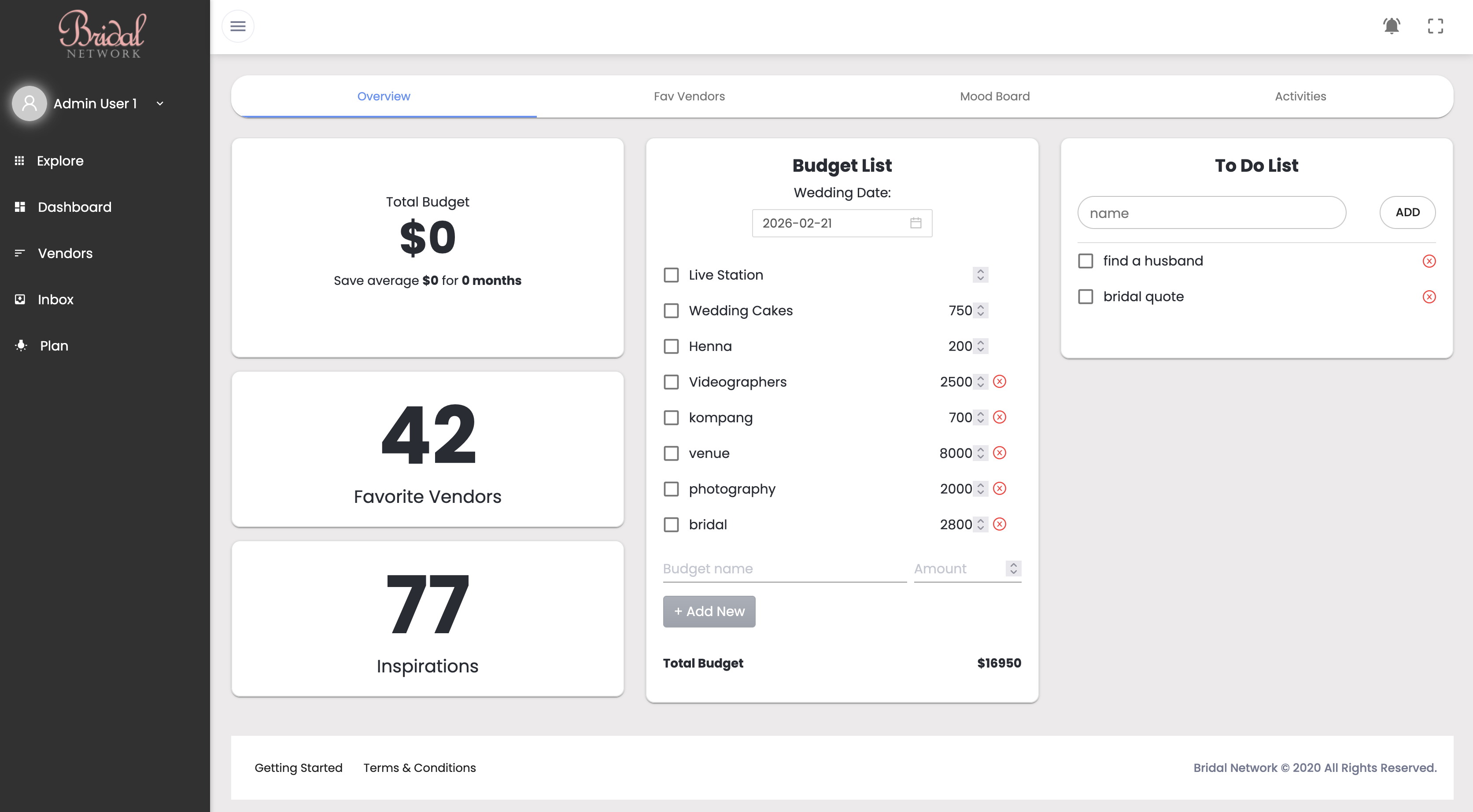Click the Explore grid icon
This screenshot has width=1473, height=812.
19,161
